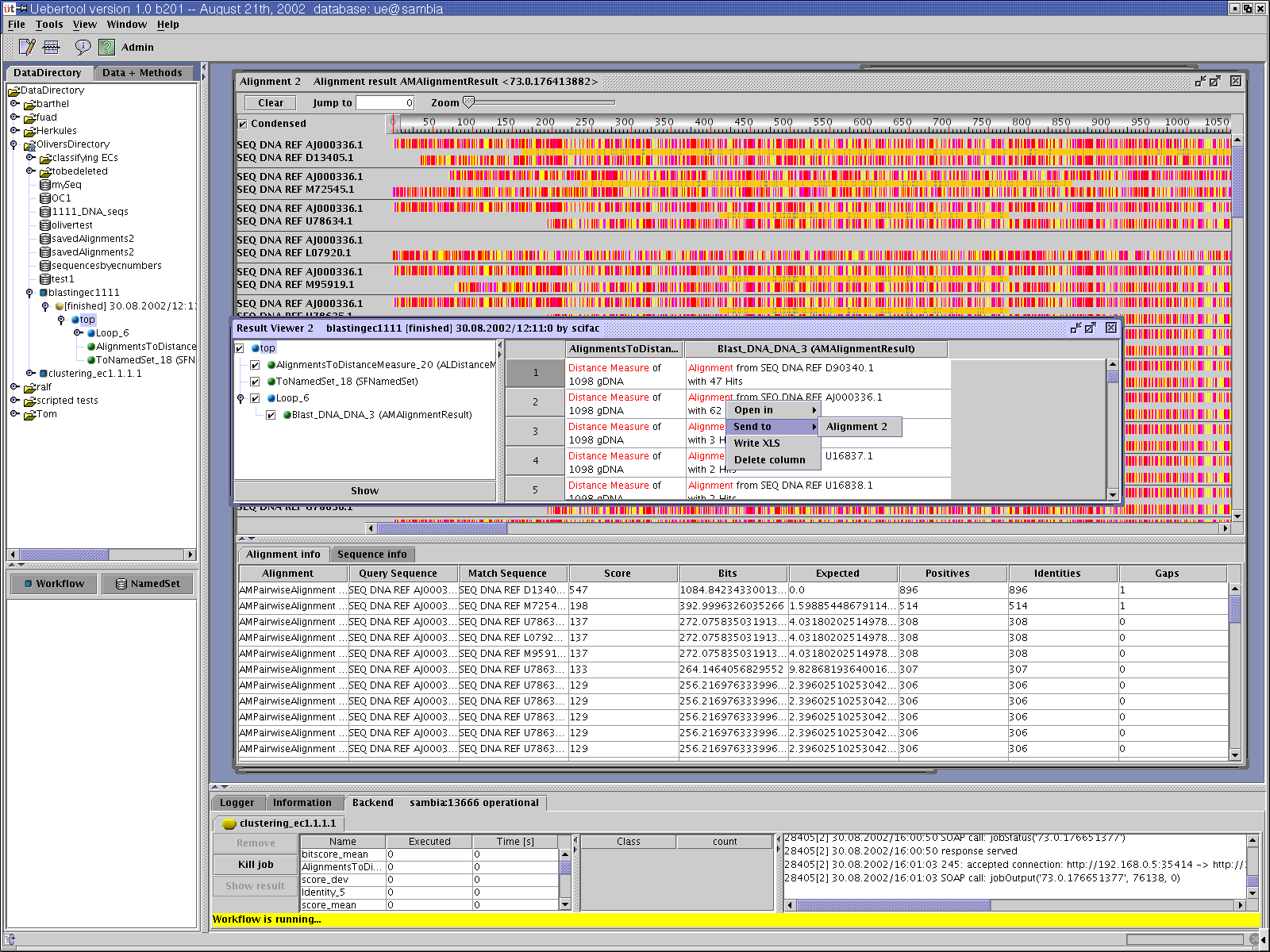The width and height of the screenshot is (1270, 952).
Task: Click the Kill job button
Action: point(255,865)
